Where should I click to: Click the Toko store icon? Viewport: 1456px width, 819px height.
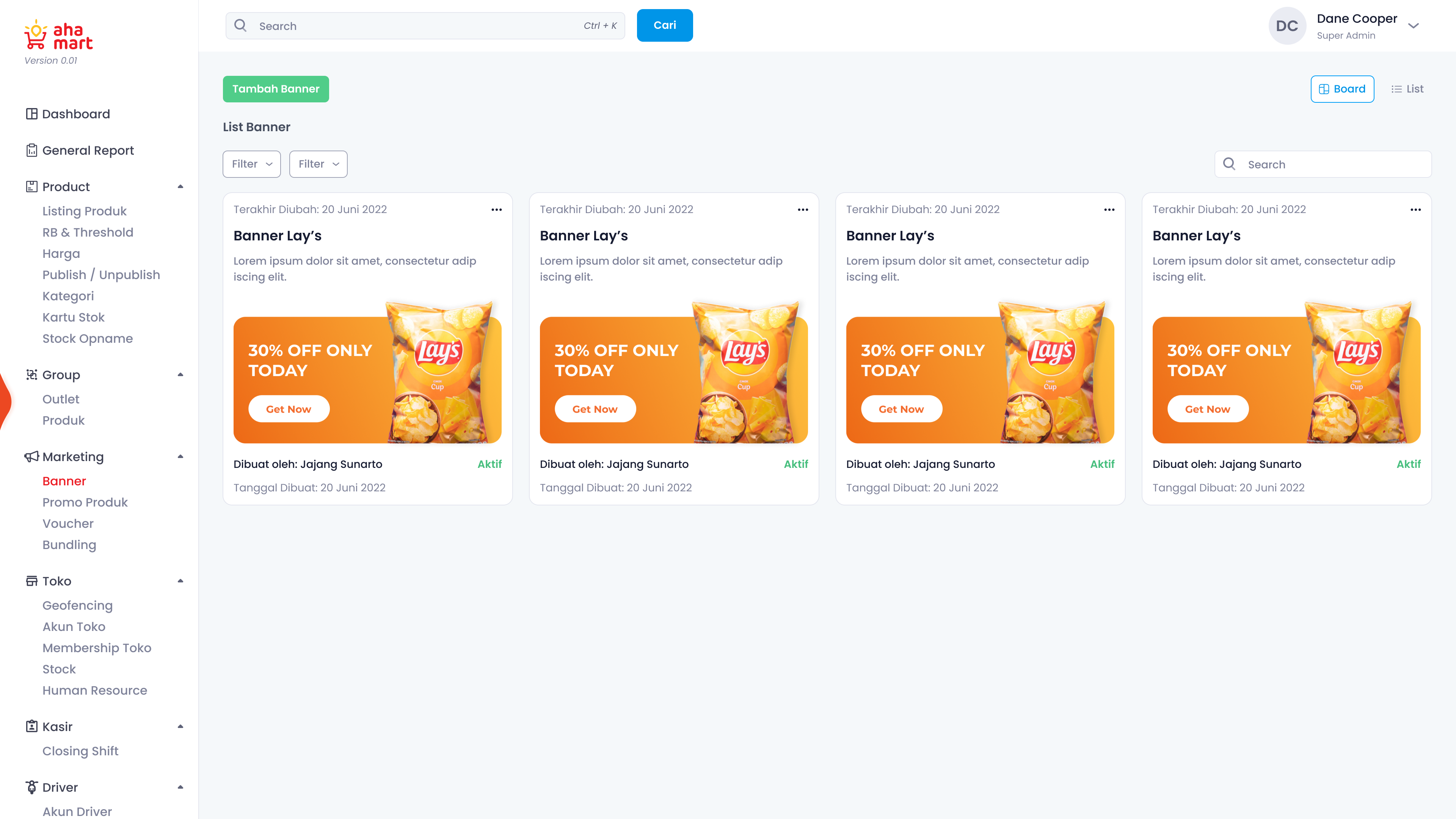[x=31, y=581]
